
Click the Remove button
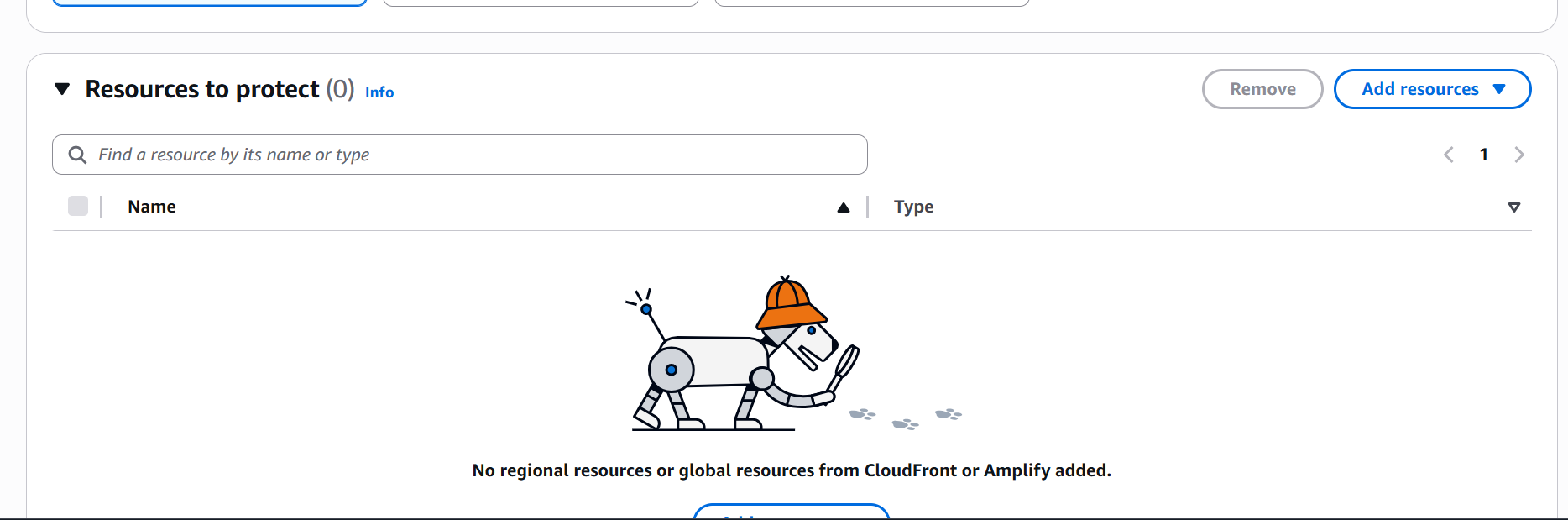coord(1262,89)
